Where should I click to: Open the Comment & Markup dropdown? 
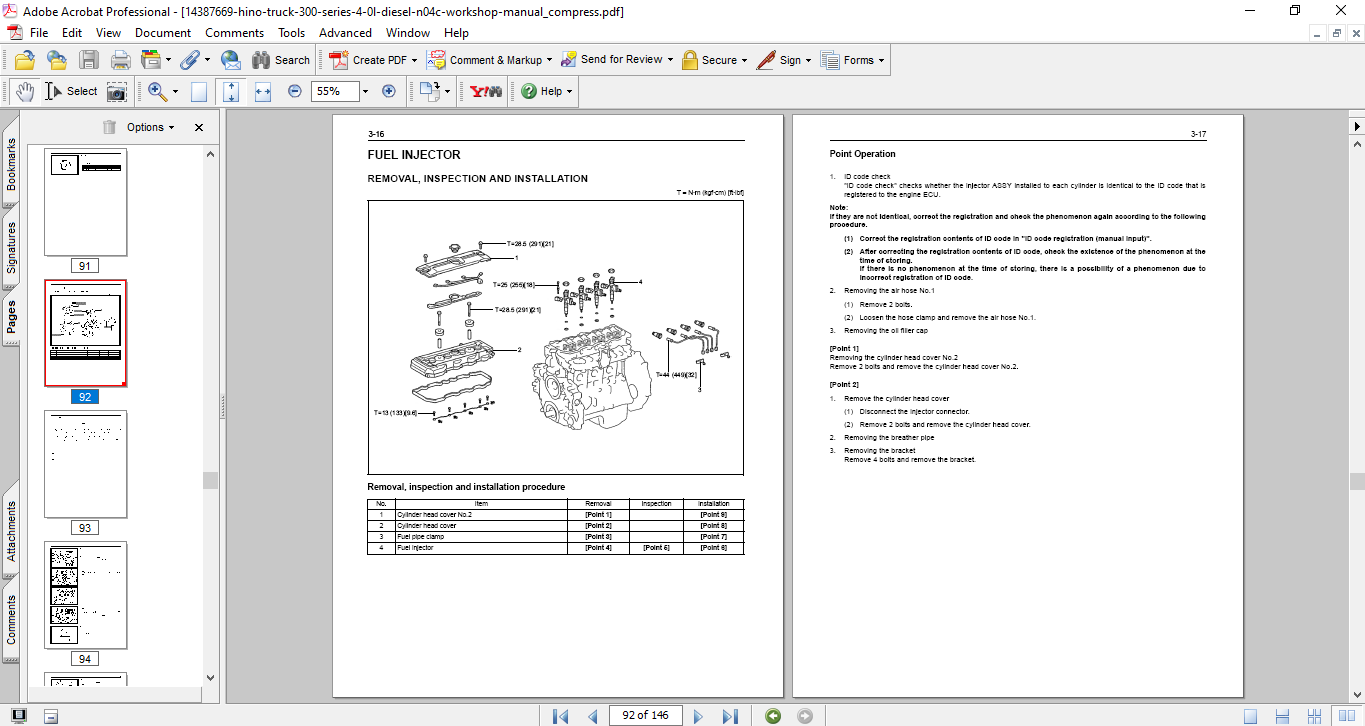pos(491,60)
